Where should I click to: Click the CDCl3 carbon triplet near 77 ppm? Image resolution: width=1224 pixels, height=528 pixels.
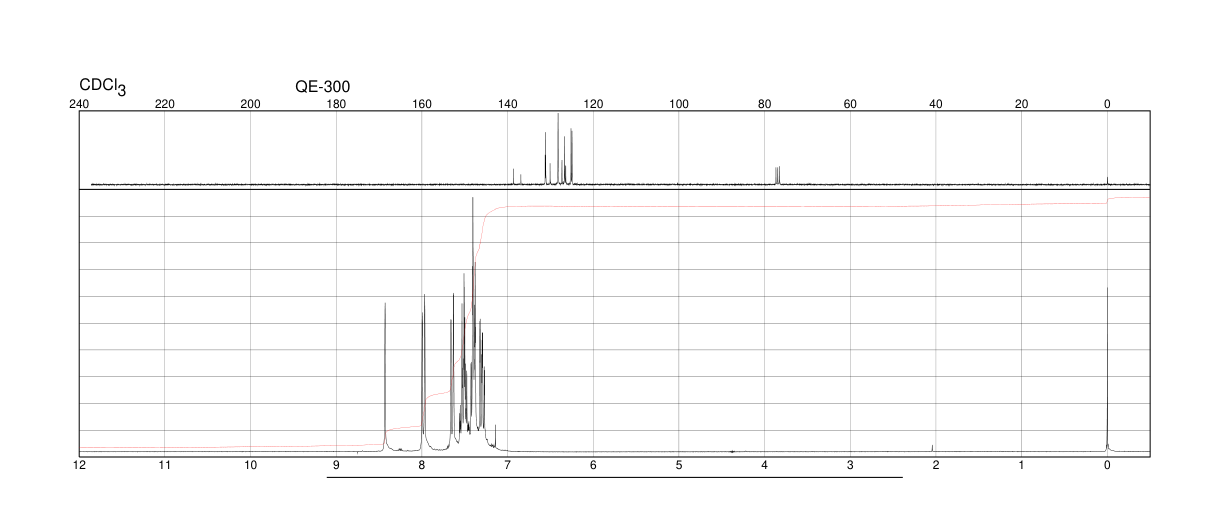point(777,175)
